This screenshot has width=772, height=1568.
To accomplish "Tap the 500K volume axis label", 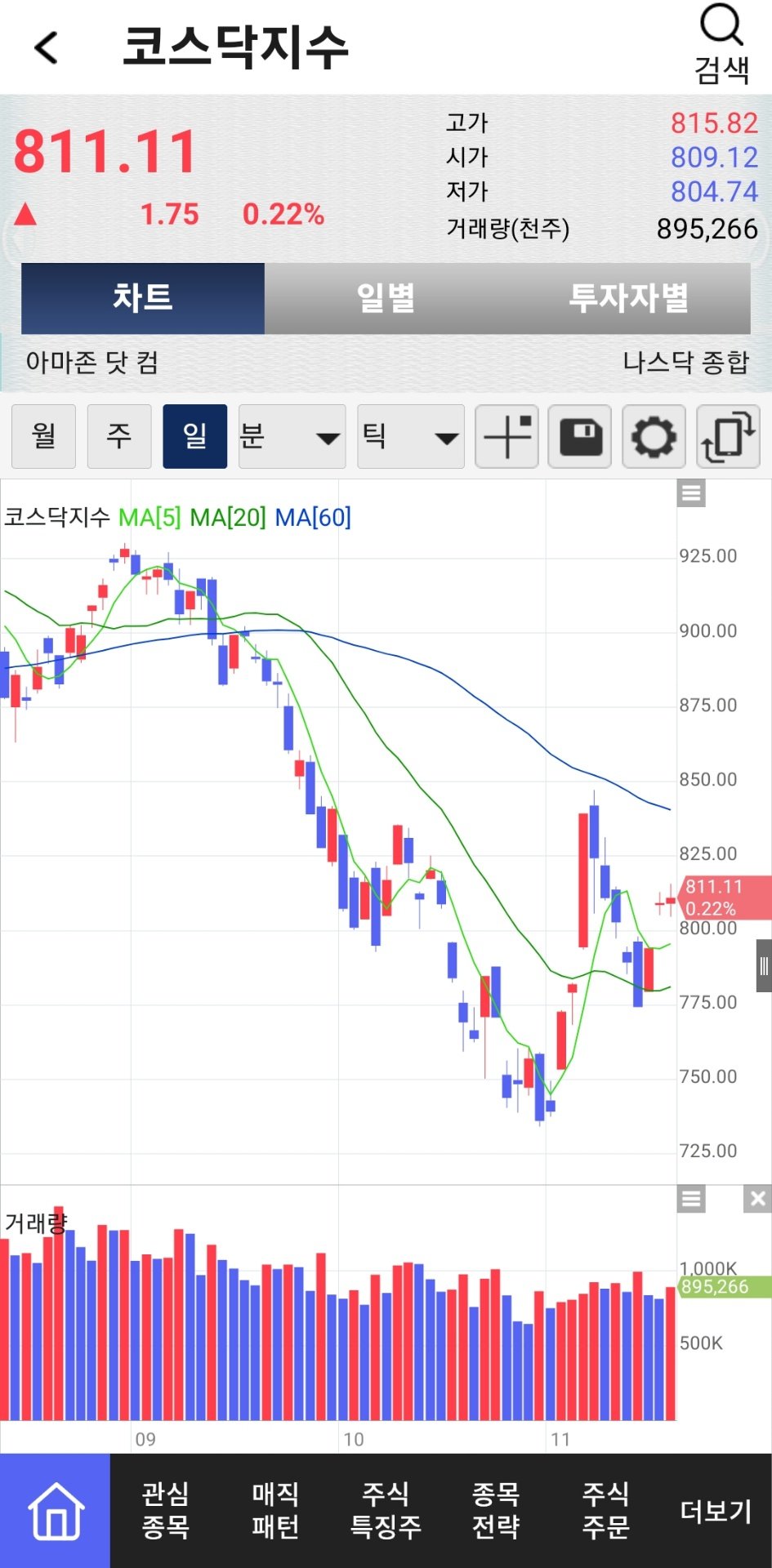I will coord(702,1343).
